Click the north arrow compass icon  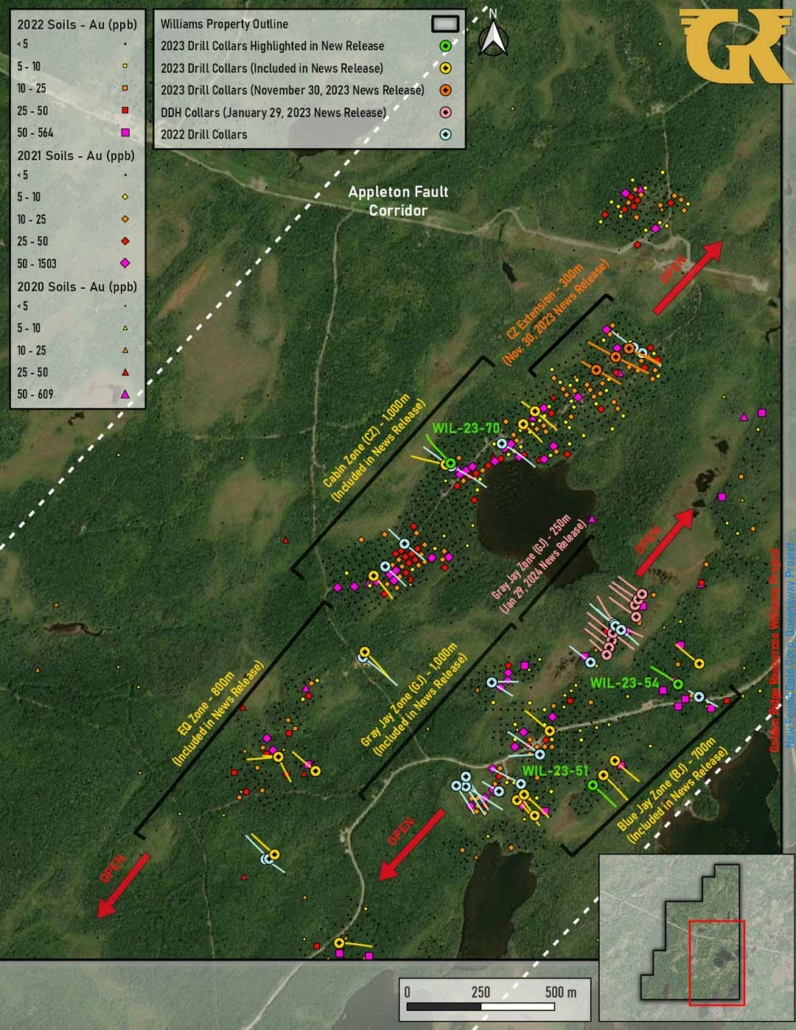(493, 34)
